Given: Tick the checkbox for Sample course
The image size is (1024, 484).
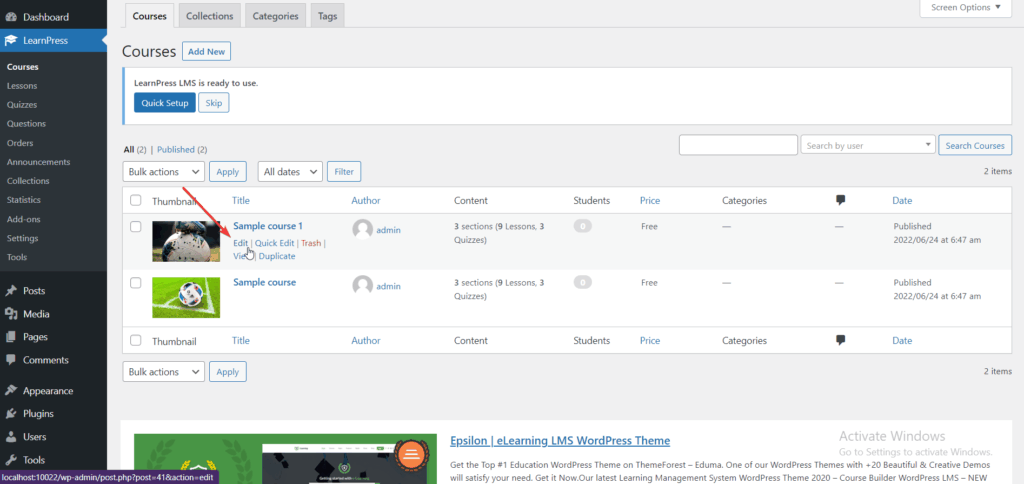Looking at the screenshot, I should pos(135,283).
